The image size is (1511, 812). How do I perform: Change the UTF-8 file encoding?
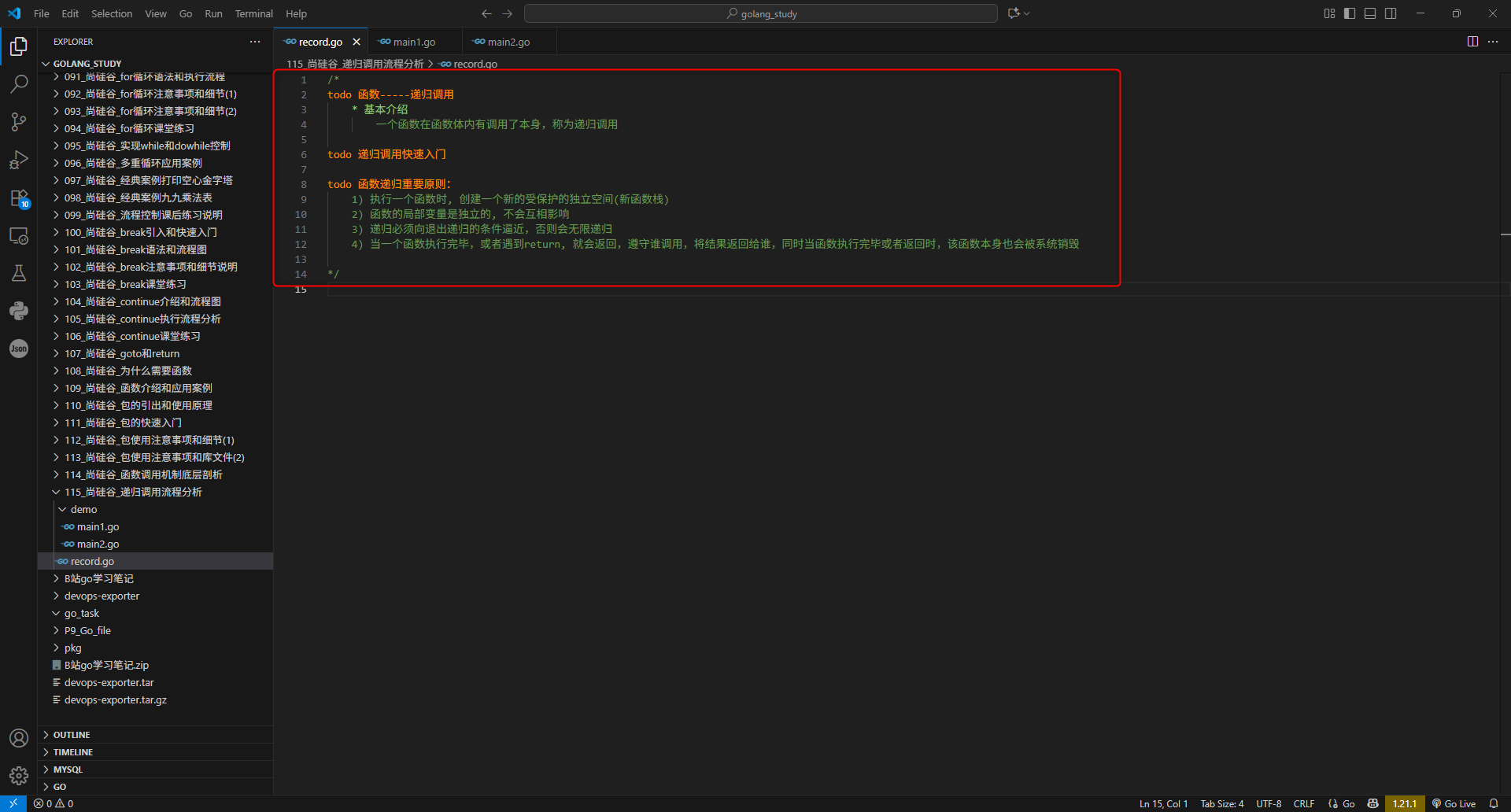(x=1269, y=803)
